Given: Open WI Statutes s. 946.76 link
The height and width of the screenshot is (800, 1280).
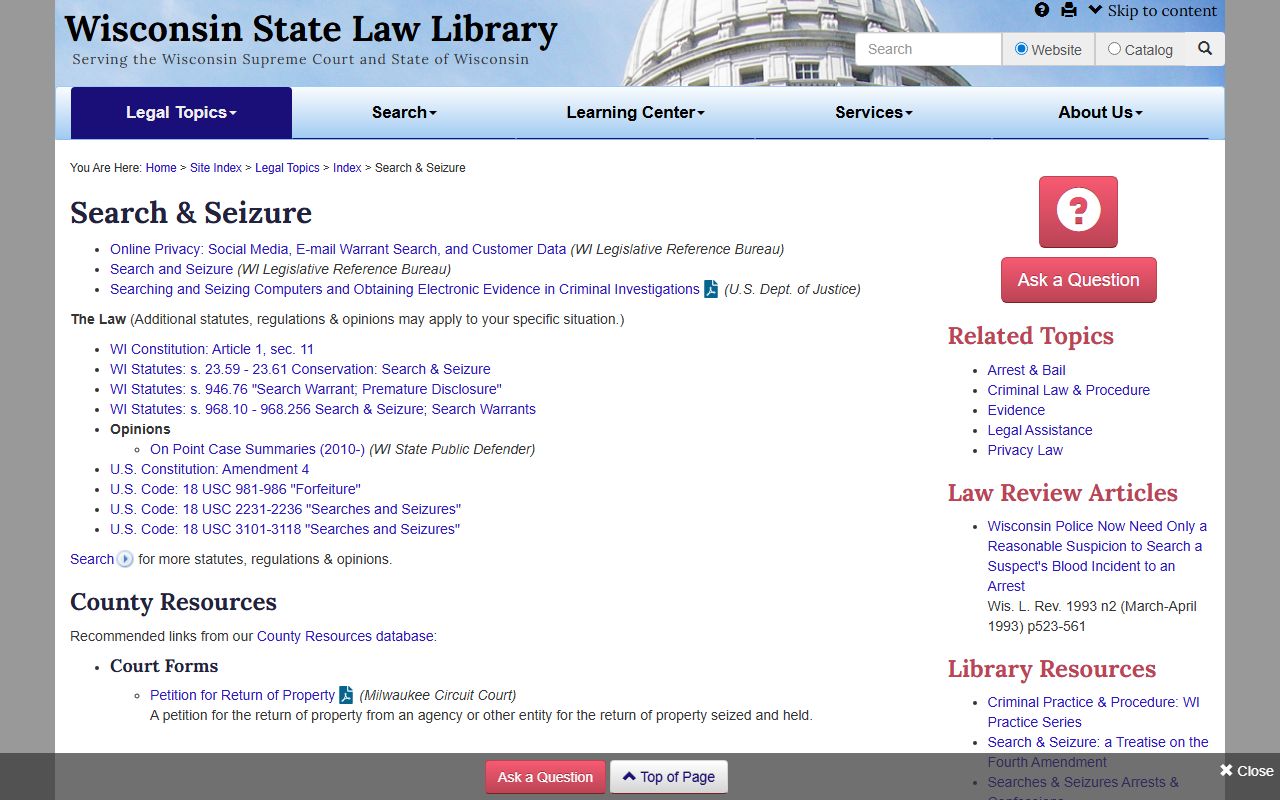Looking at the screenshot, I should click(x=306, y=389).
